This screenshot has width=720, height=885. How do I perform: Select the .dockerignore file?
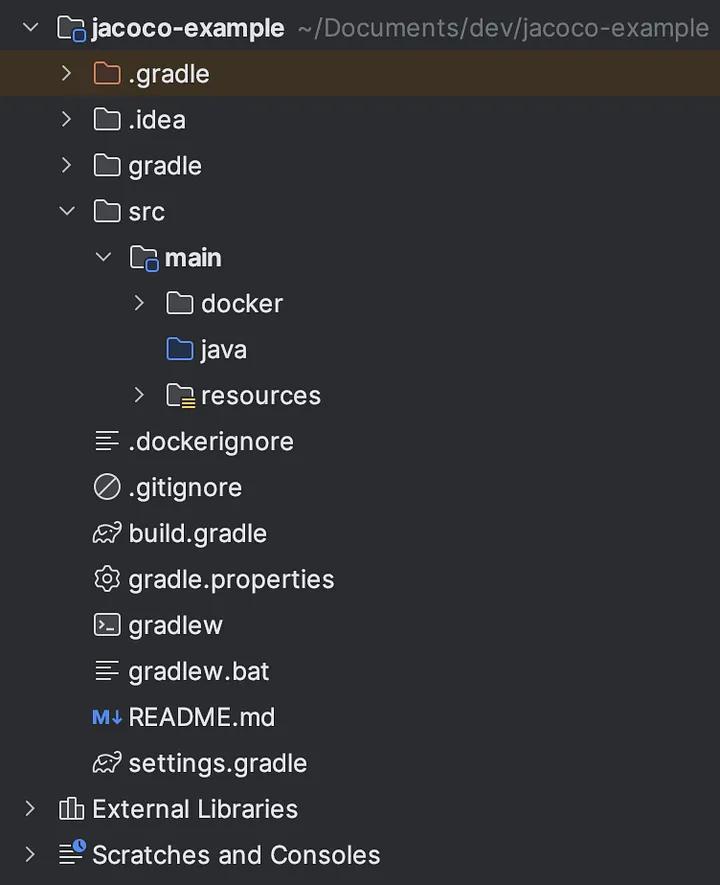point(210,441)
